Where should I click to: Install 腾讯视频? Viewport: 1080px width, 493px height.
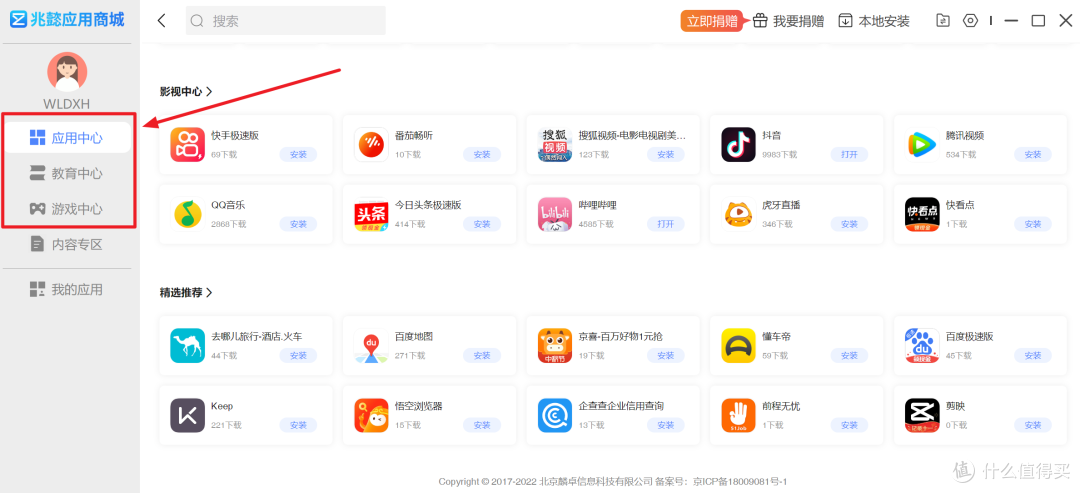(1033, 154)
